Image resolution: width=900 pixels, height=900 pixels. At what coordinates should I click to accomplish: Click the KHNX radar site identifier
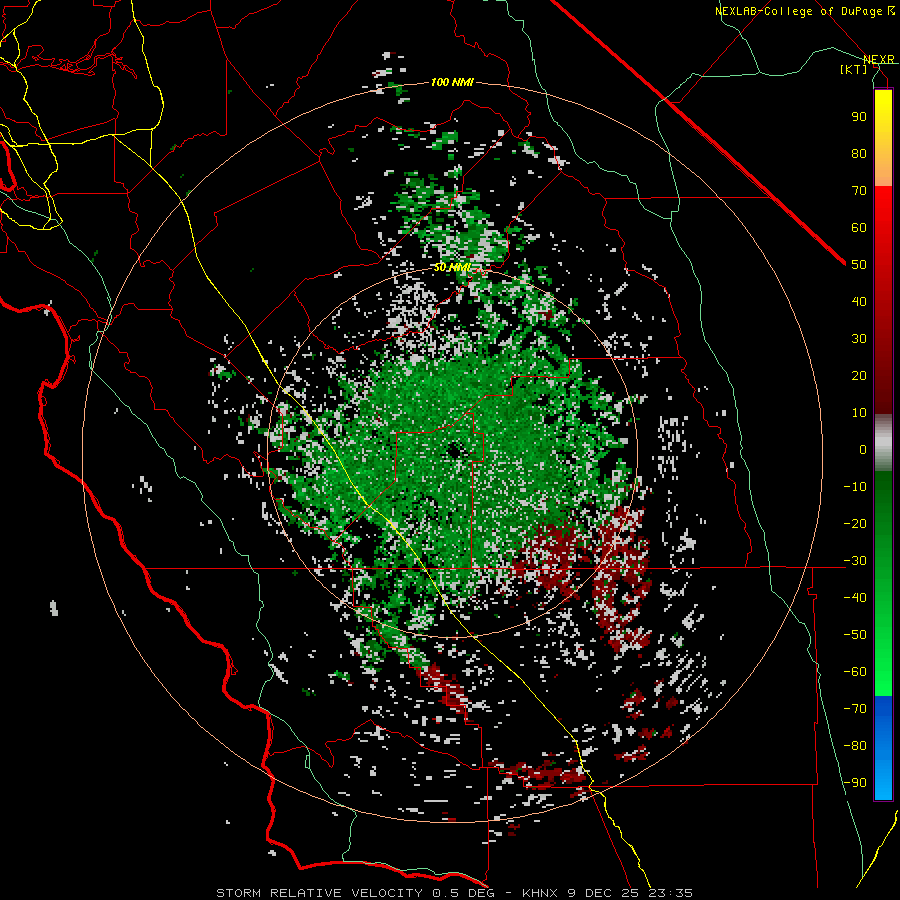pos(540,893)
